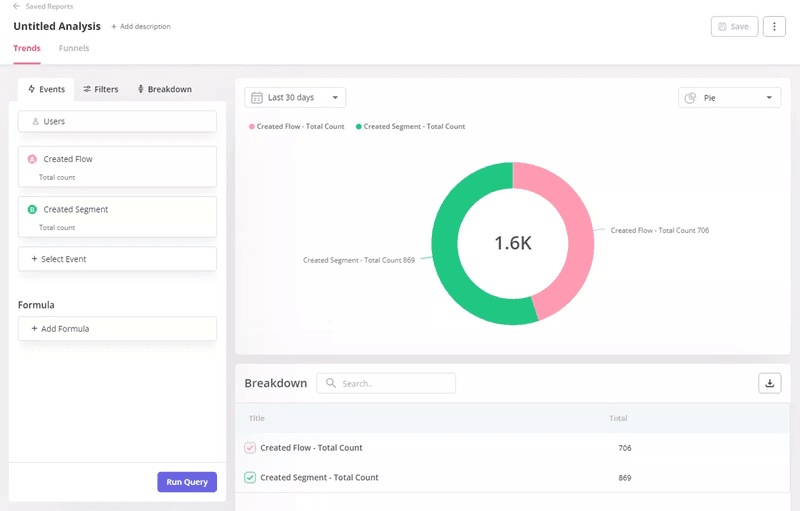Click the Add description link
The width and height of the screenshot is (800, 511).
(x=141, y=27)
